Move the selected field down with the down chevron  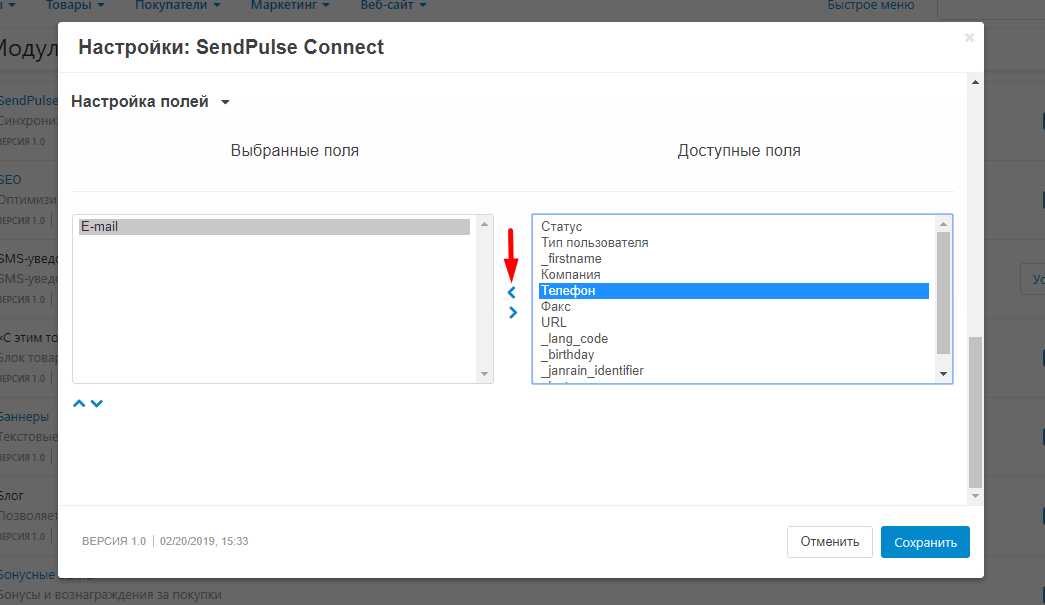[97, 404]
